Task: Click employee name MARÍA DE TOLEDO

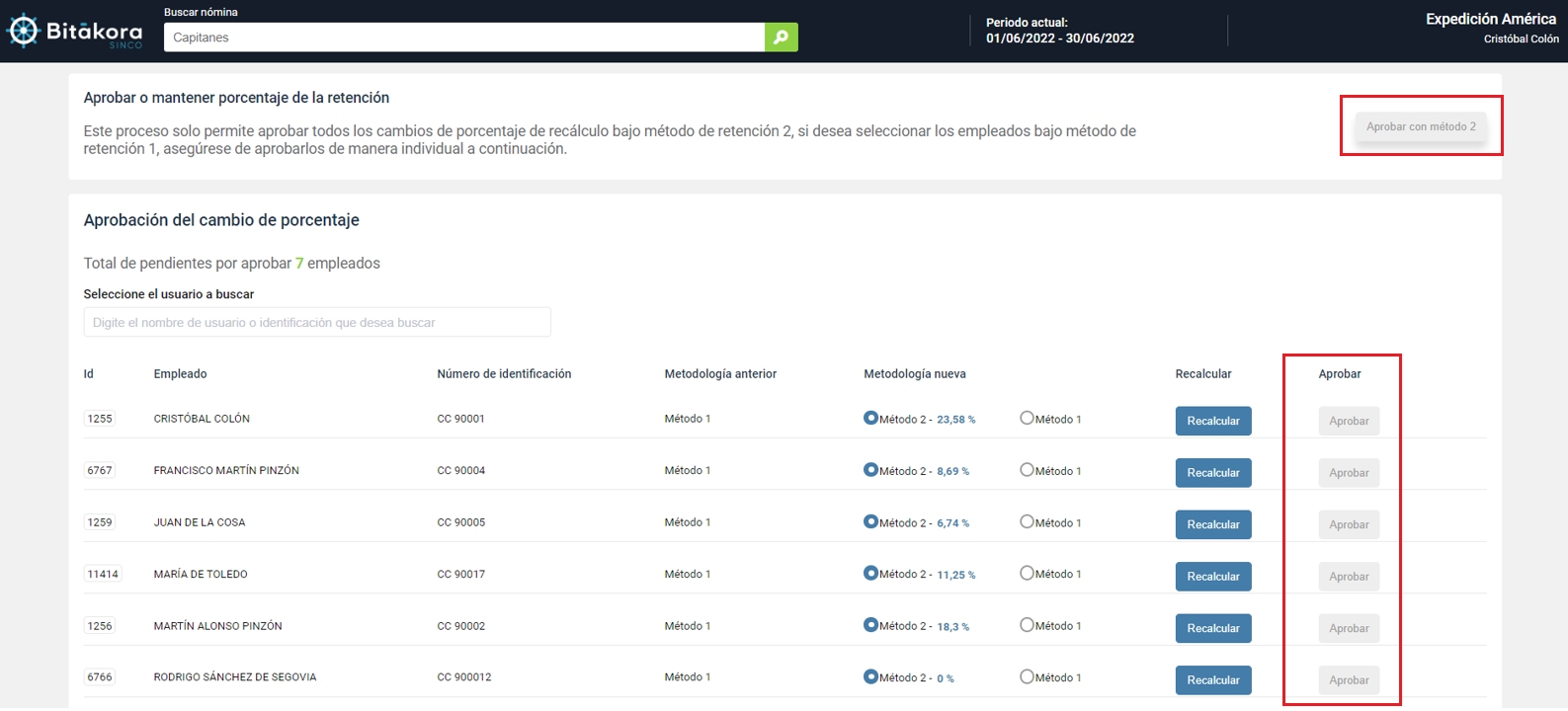Action: pyautogui.click(x=201, y=574)
